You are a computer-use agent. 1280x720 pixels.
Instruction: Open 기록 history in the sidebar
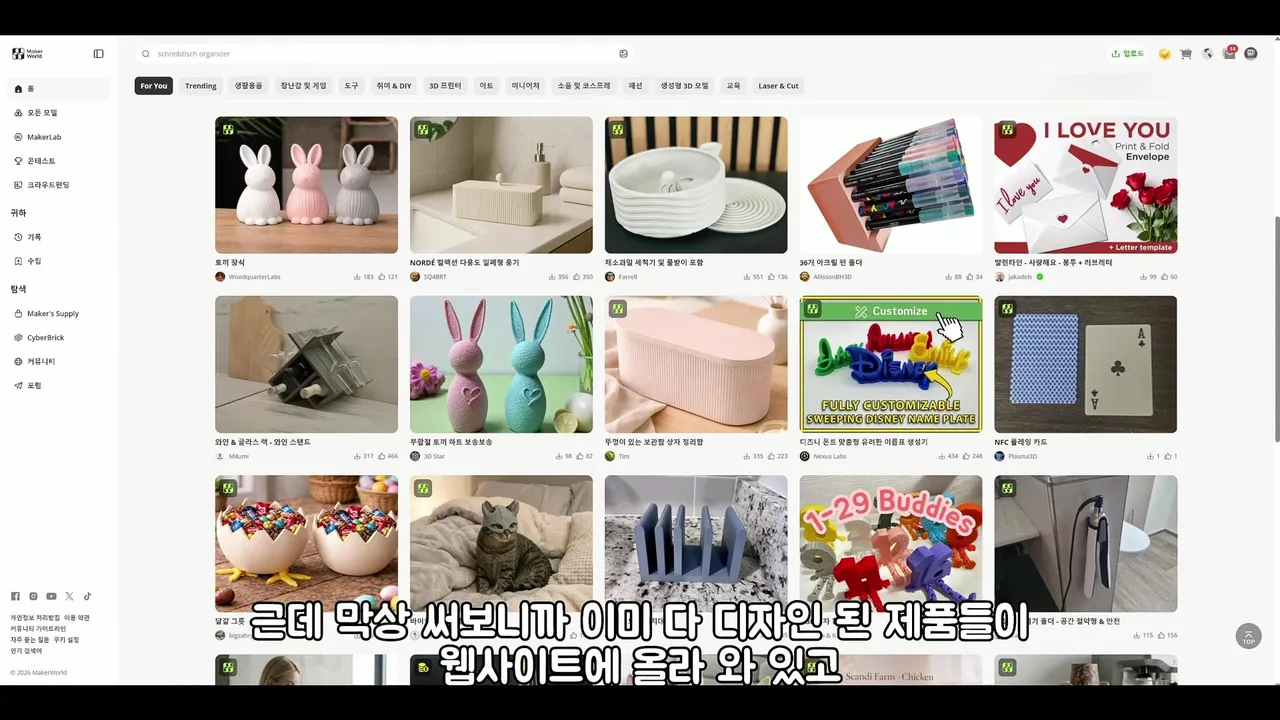(60, 237)
